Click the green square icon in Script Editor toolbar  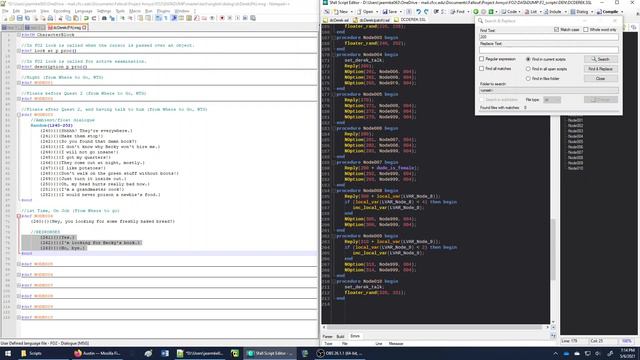pos(491,12)
